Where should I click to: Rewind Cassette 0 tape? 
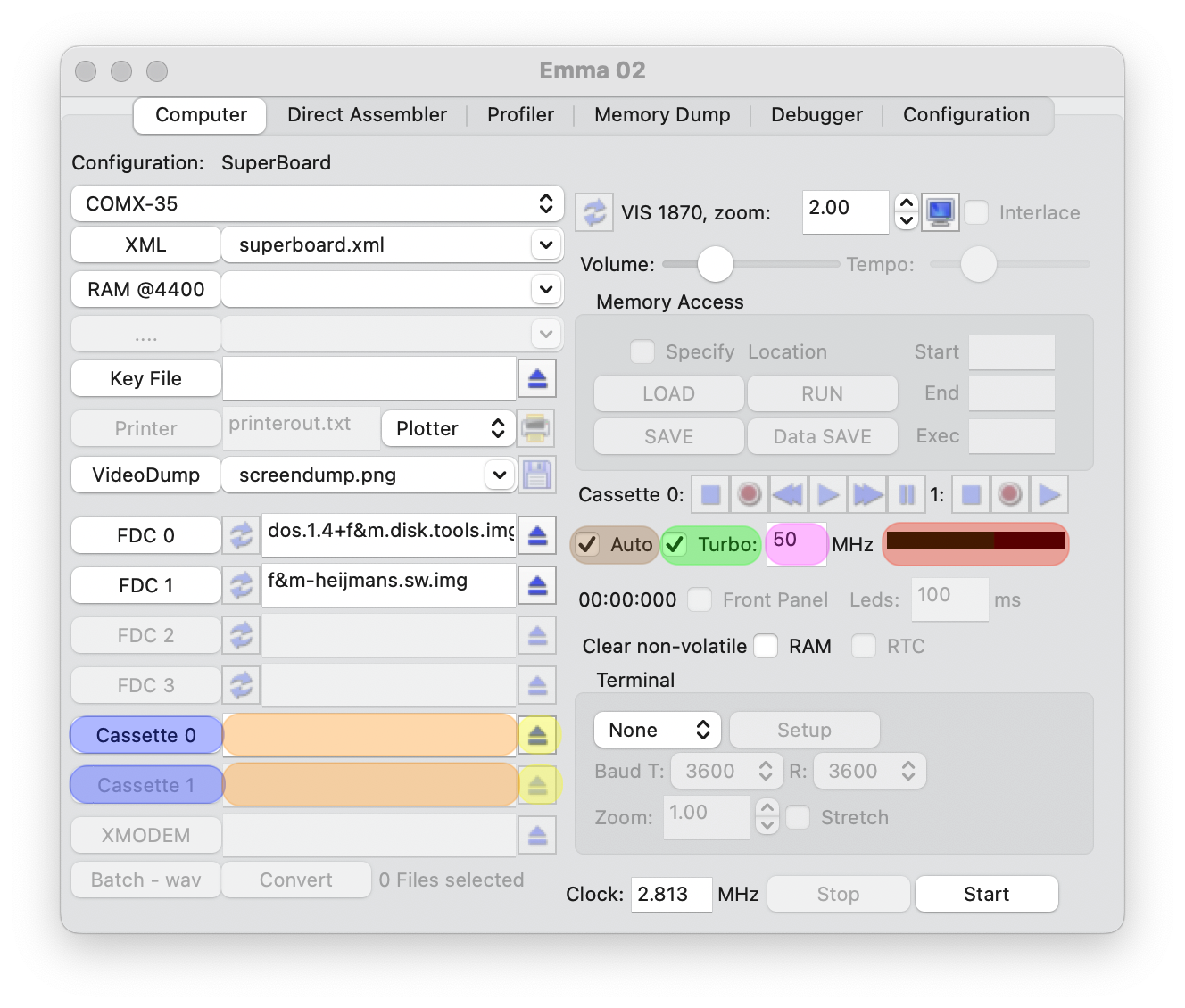point(787,494)
